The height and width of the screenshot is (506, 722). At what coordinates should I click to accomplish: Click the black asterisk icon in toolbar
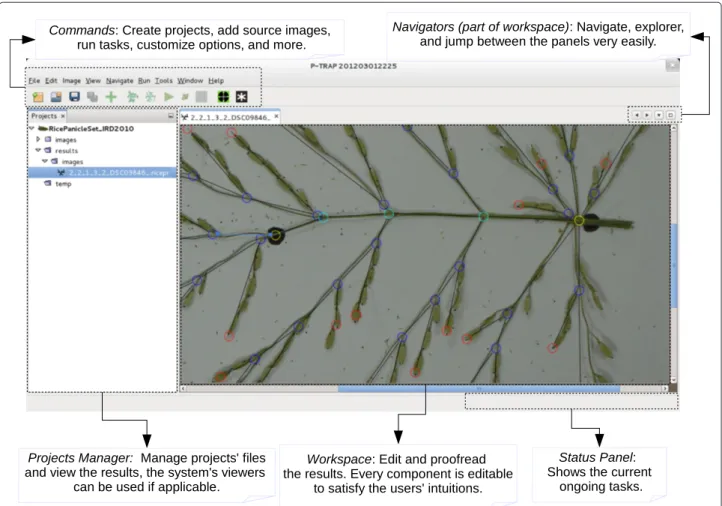click(242, 97)
